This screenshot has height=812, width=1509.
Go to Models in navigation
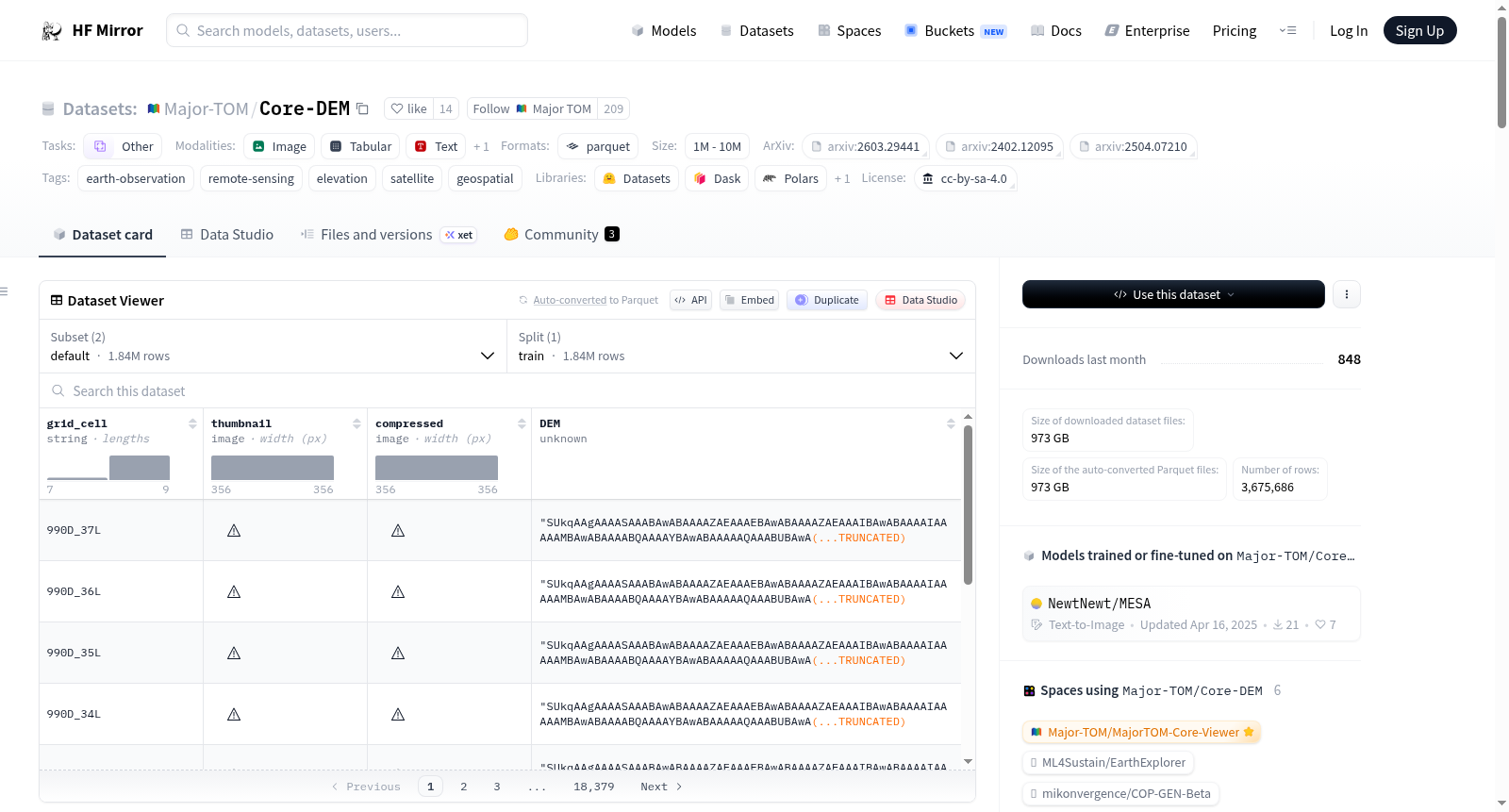tap(663, 31)
